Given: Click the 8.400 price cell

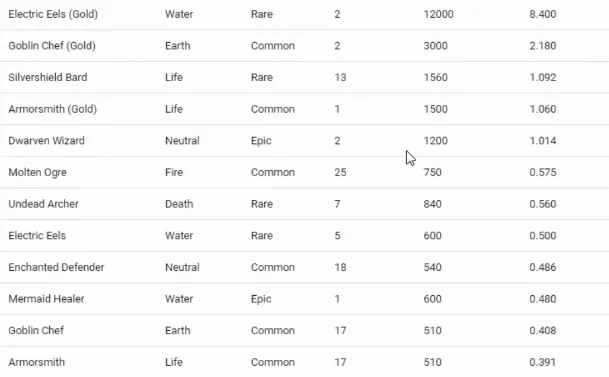Looking at the screenshot, I should [x=543, y=14].
